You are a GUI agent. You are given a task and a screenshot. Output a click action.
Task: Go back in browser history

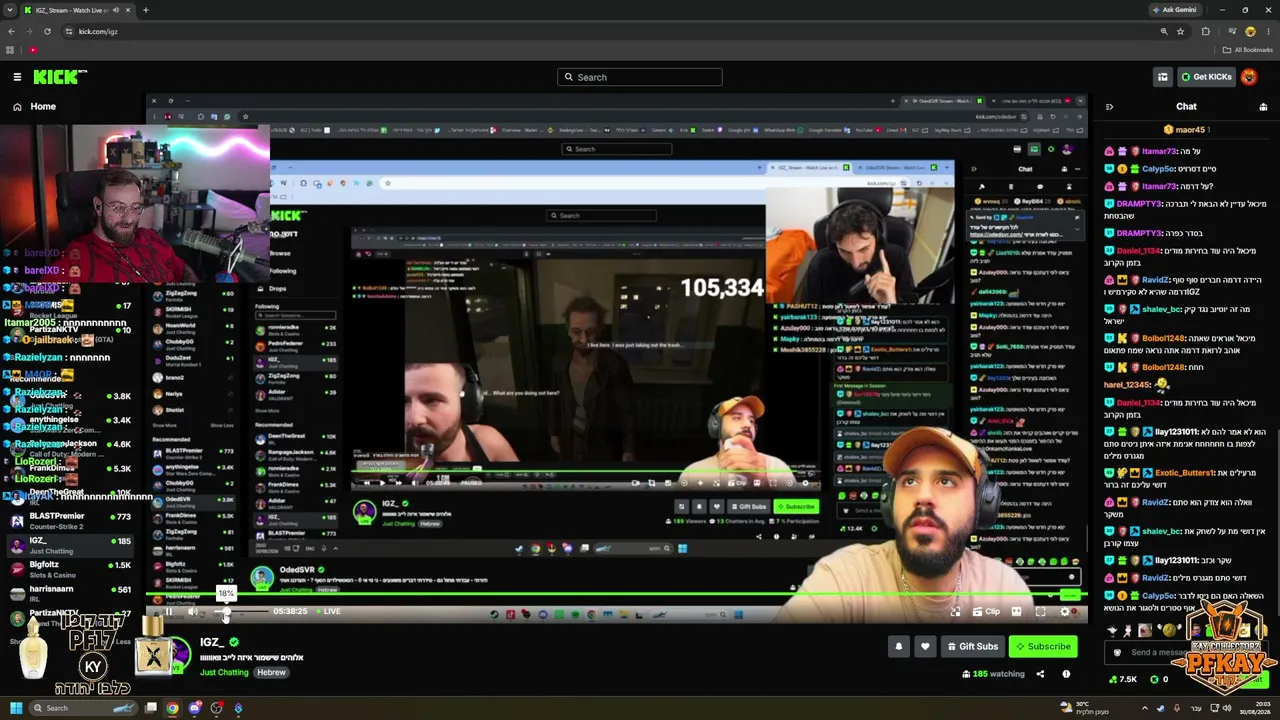11,31
